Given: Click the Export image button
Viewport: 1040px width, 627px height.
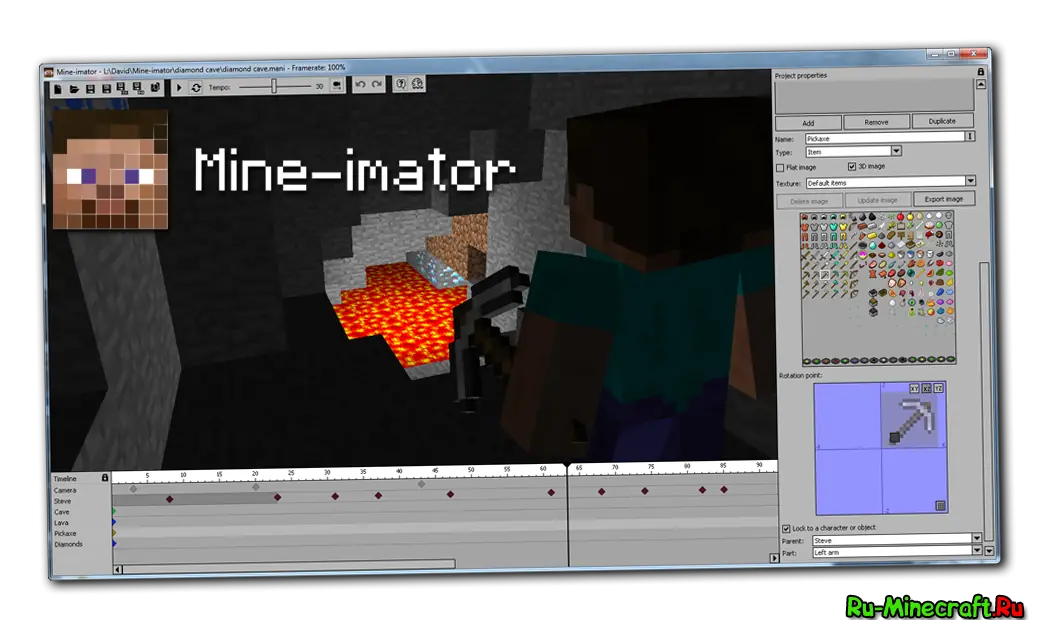Looking at the screenshot, I should (943, 199).
